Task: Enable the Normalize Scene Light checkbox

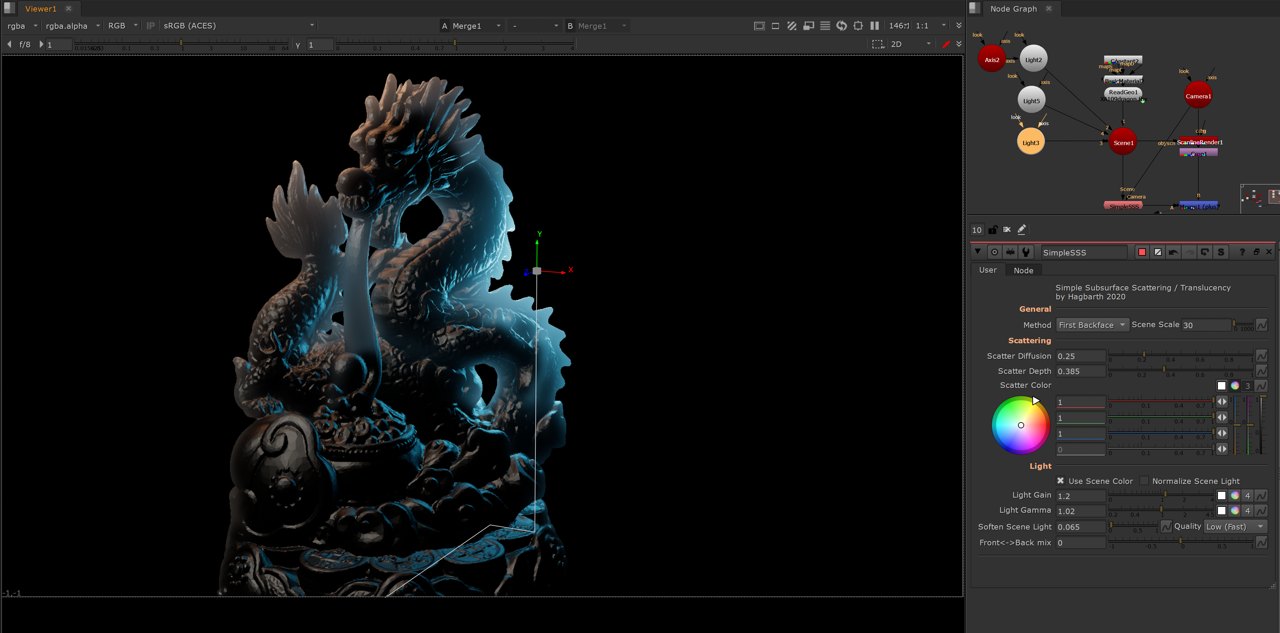Action: (x=1145, y=481)
